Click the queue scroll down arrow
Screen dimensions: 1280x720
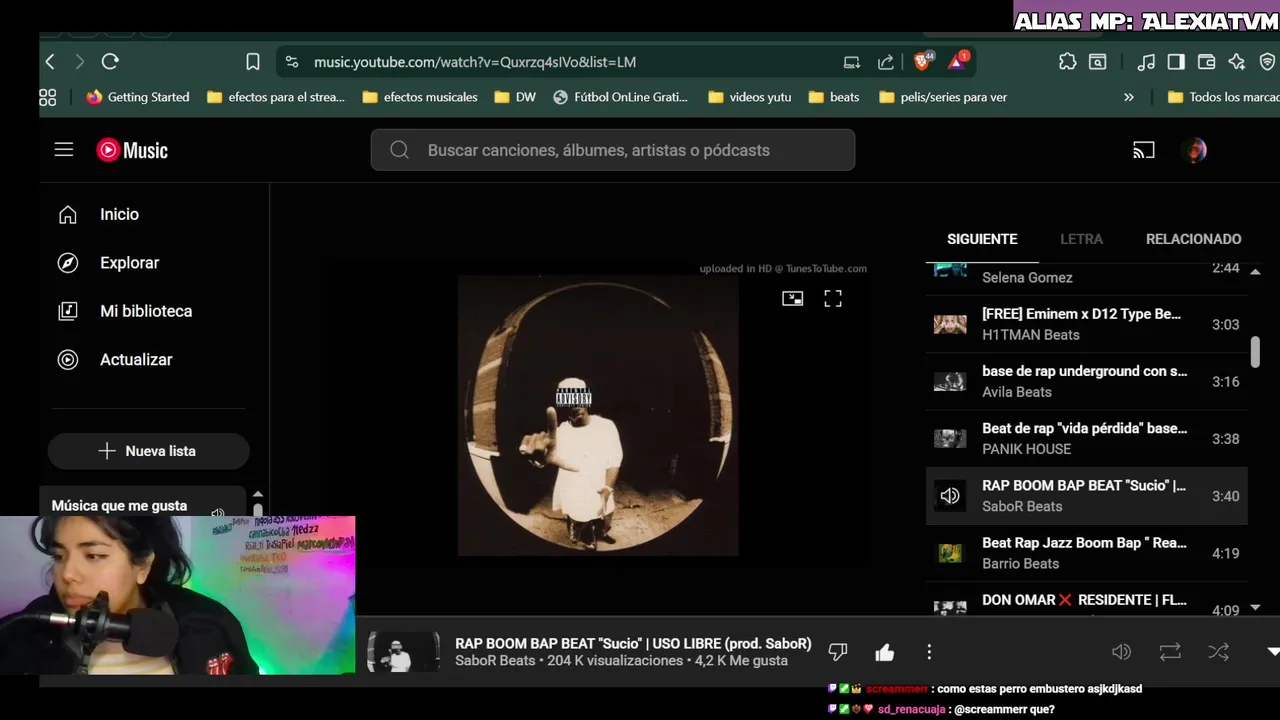click(1255, 607)
